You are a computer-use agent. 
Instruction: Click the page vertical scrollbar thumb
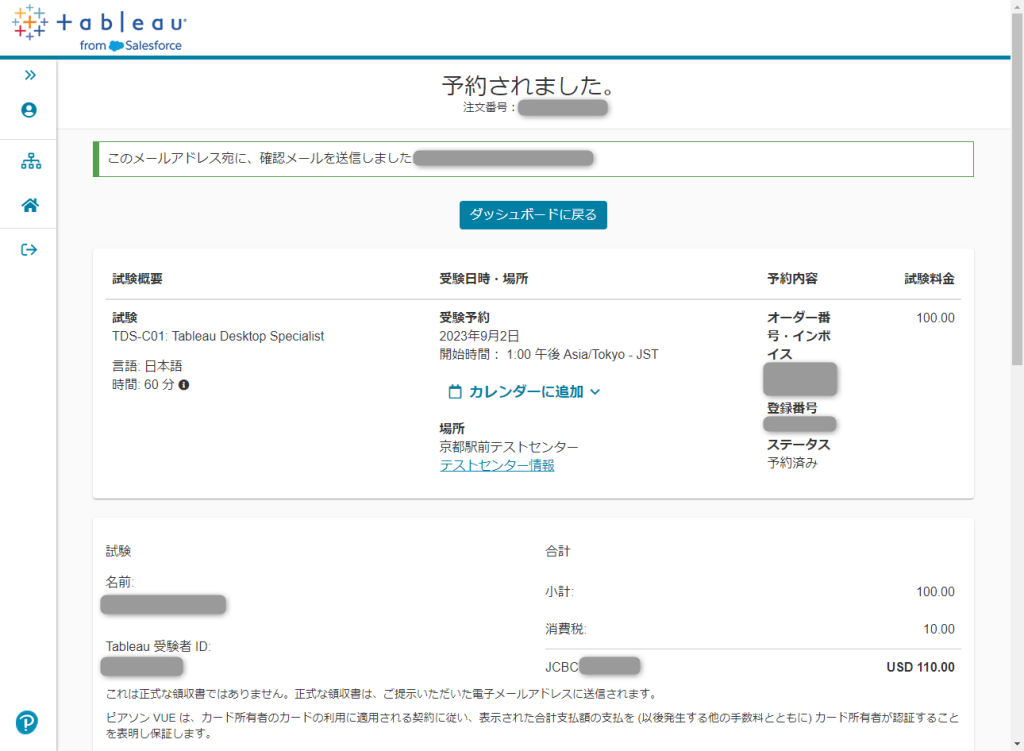coord(1017,189)
